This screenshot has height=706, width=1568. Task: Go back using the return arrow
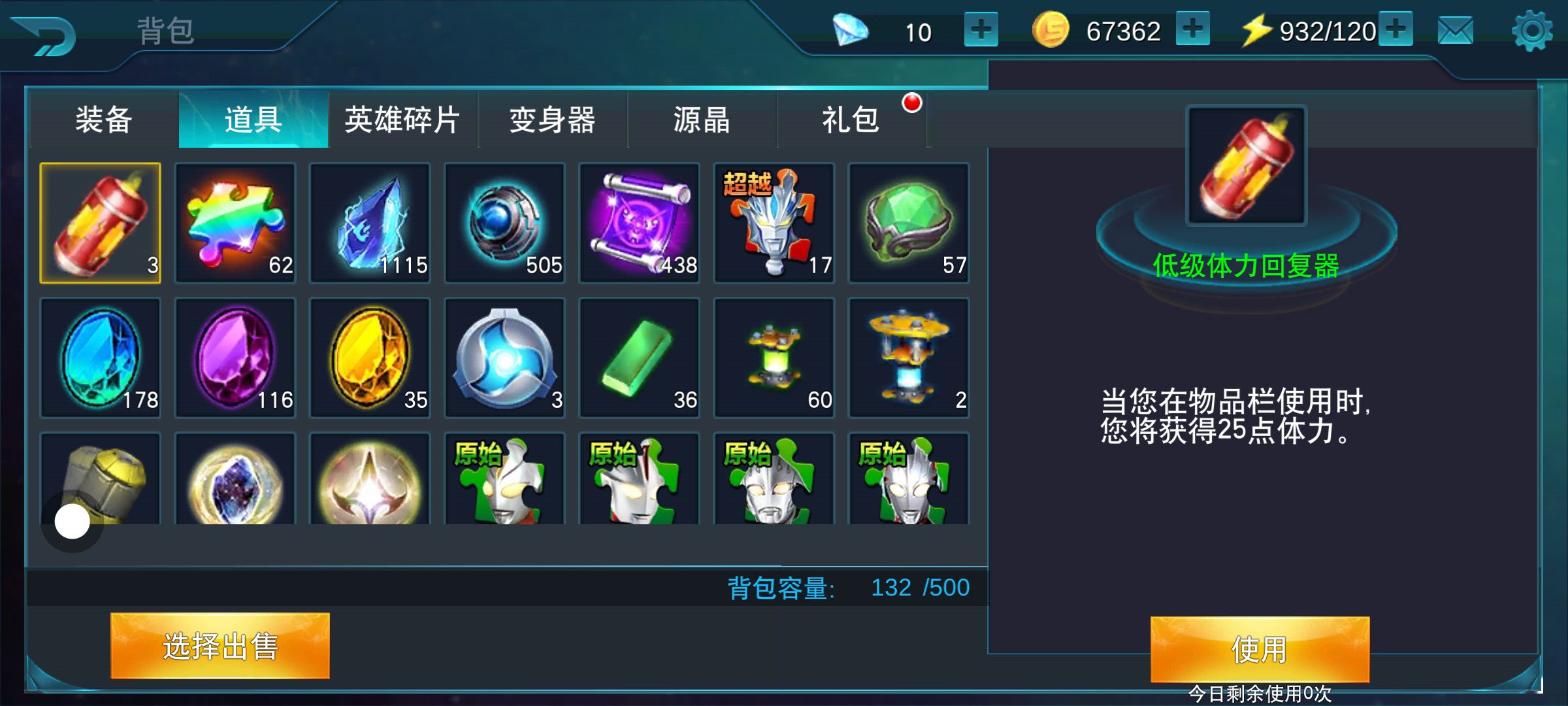point(44,35)
